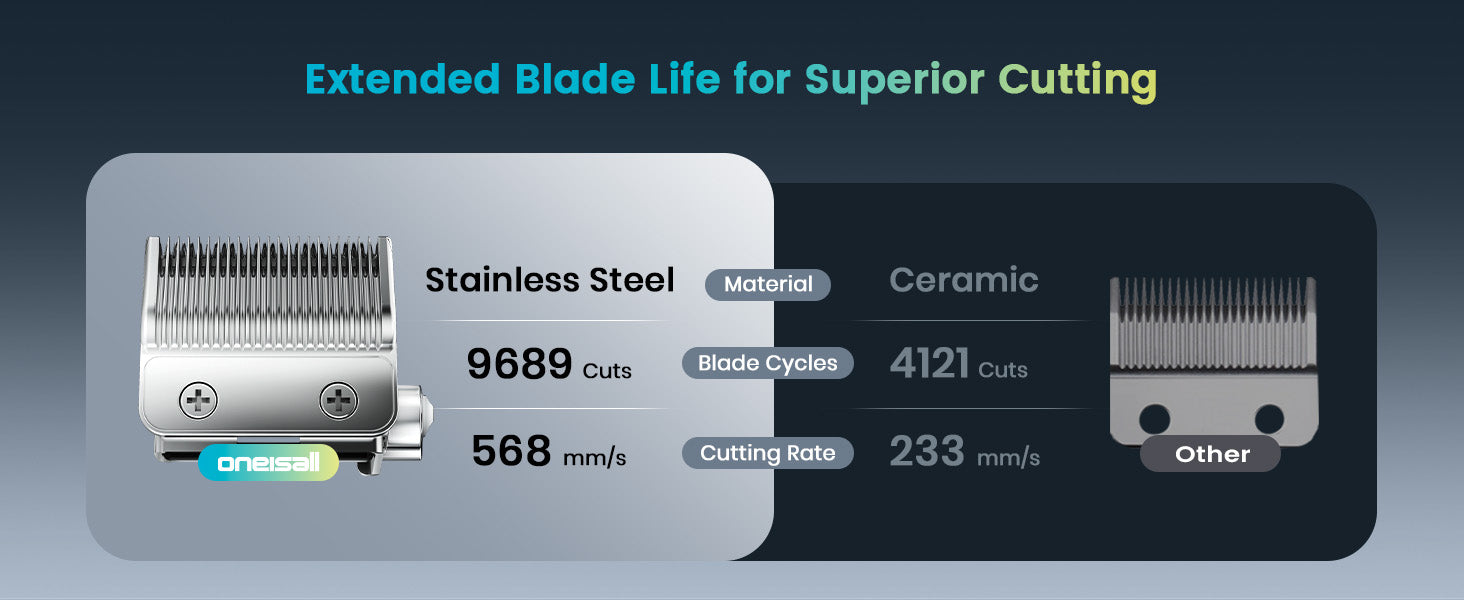Image resolution: width=1464 pixels, height=600 pixels.
Task: Click the Extended Blade Life headline
Action: coord(732,79)
